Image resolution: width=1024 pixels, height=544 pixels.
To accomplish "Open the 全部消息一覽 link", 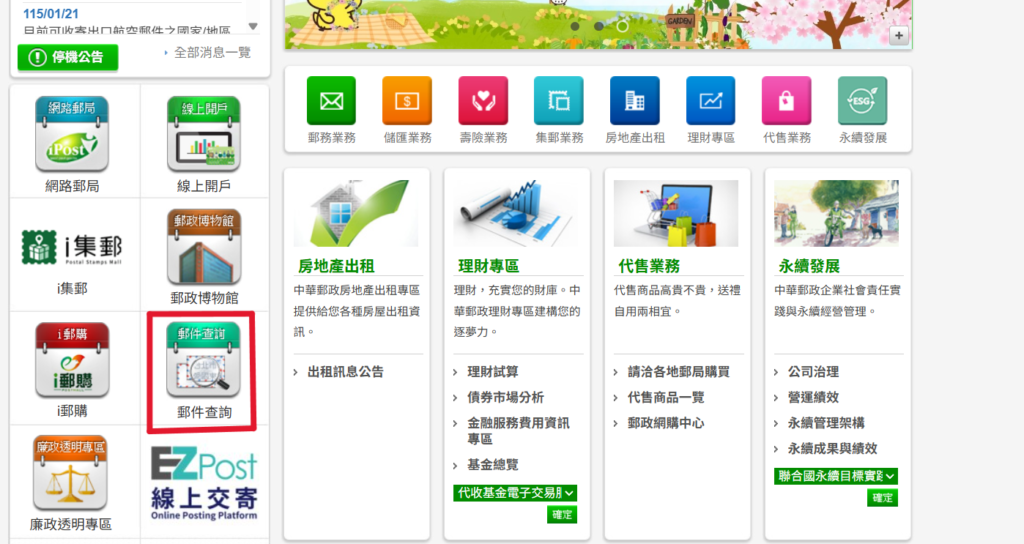I will 211,53.
